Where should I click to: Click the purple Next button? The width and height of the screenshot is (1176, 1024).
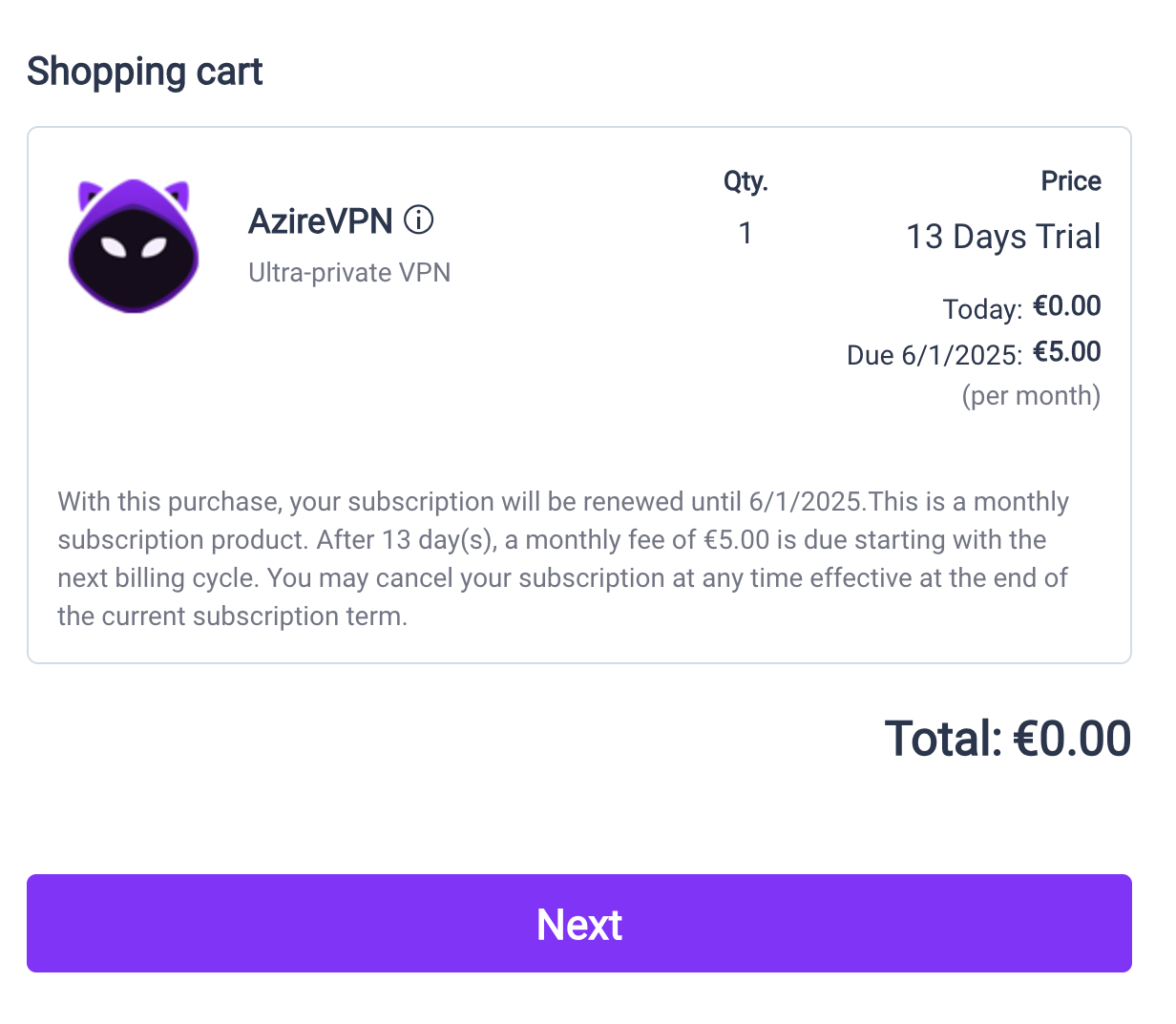(579, 924)
